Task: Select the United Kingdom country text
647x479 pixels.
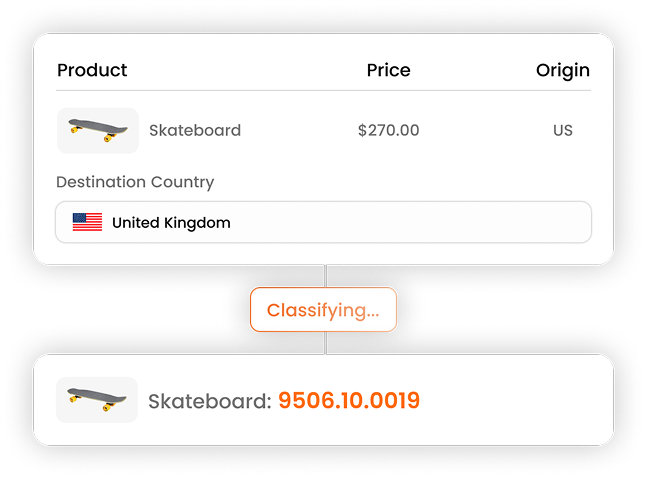Action: pyautogui.click(x=171, y=223)
